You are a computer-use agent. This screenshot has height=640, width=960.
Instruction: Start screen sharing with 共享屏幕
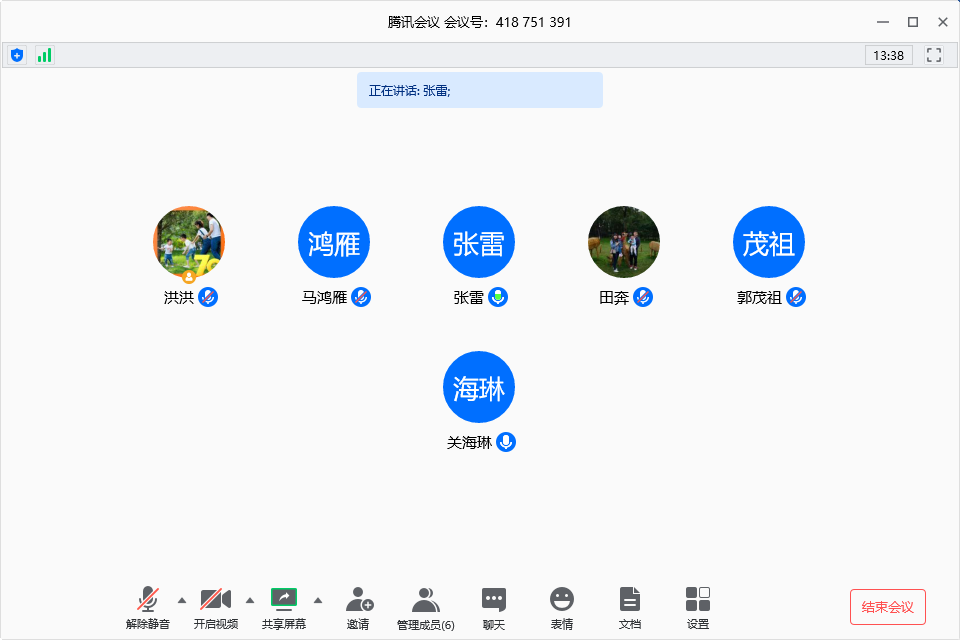(x=284, y=607)
